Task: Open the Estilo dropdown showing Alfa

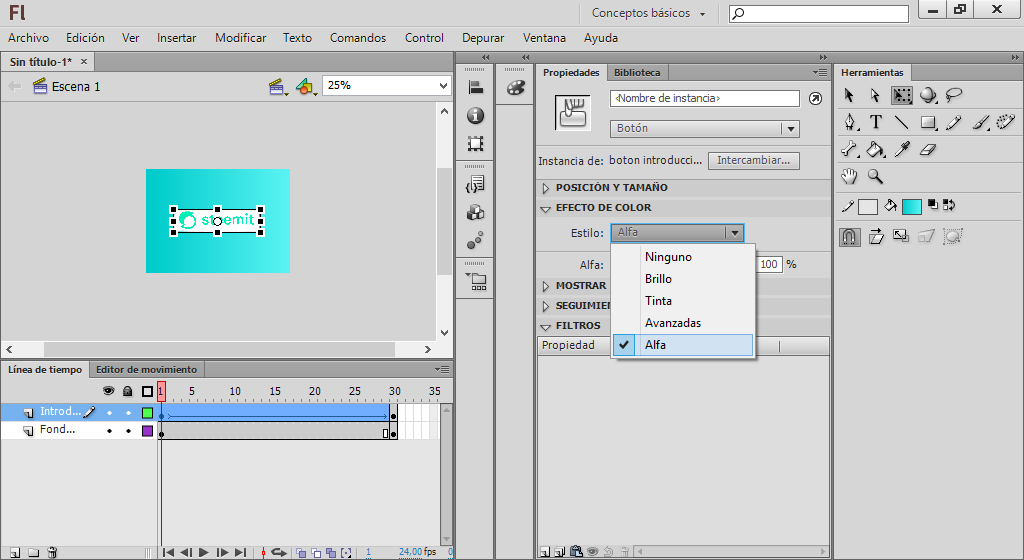Action: [x=677, y=232]
